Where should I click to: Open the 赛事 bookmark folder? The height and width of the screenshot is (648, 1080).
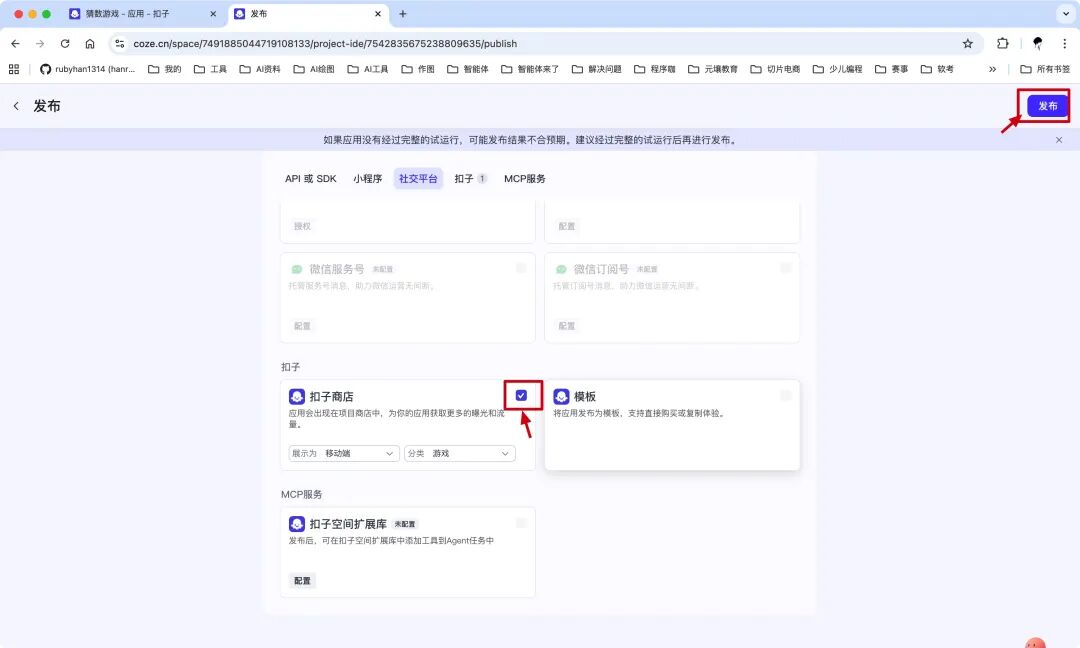(x=892, y=69)
